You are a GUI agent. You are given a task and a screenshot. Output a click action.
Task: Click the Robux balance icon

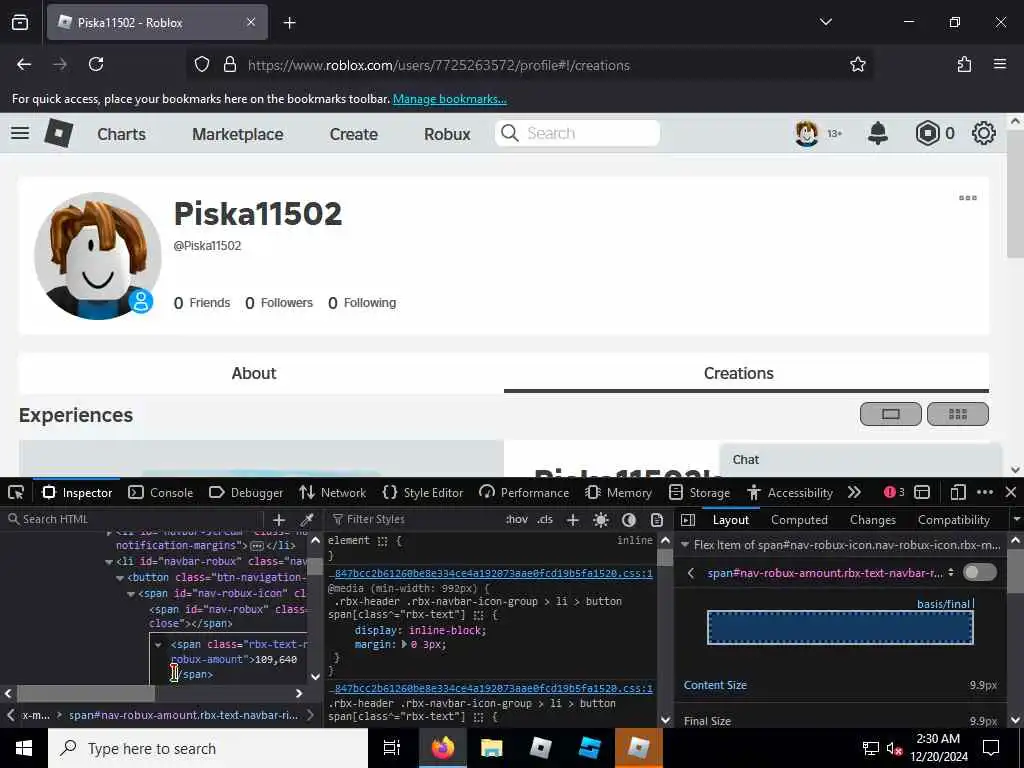[927, 133]
